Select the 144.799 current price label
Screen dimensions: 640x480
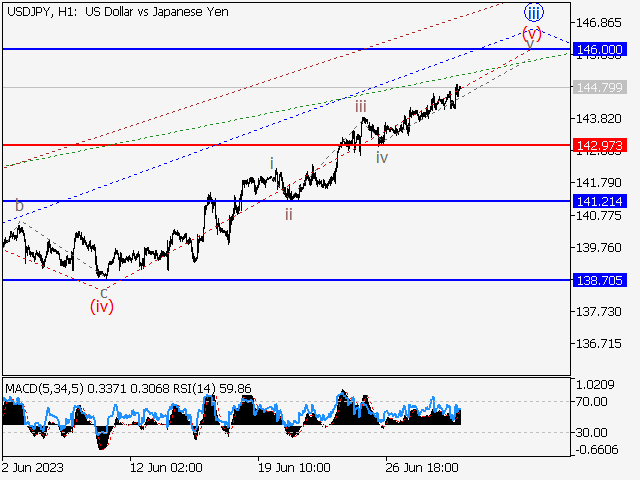pyautogui.click(x=600, y=87)
